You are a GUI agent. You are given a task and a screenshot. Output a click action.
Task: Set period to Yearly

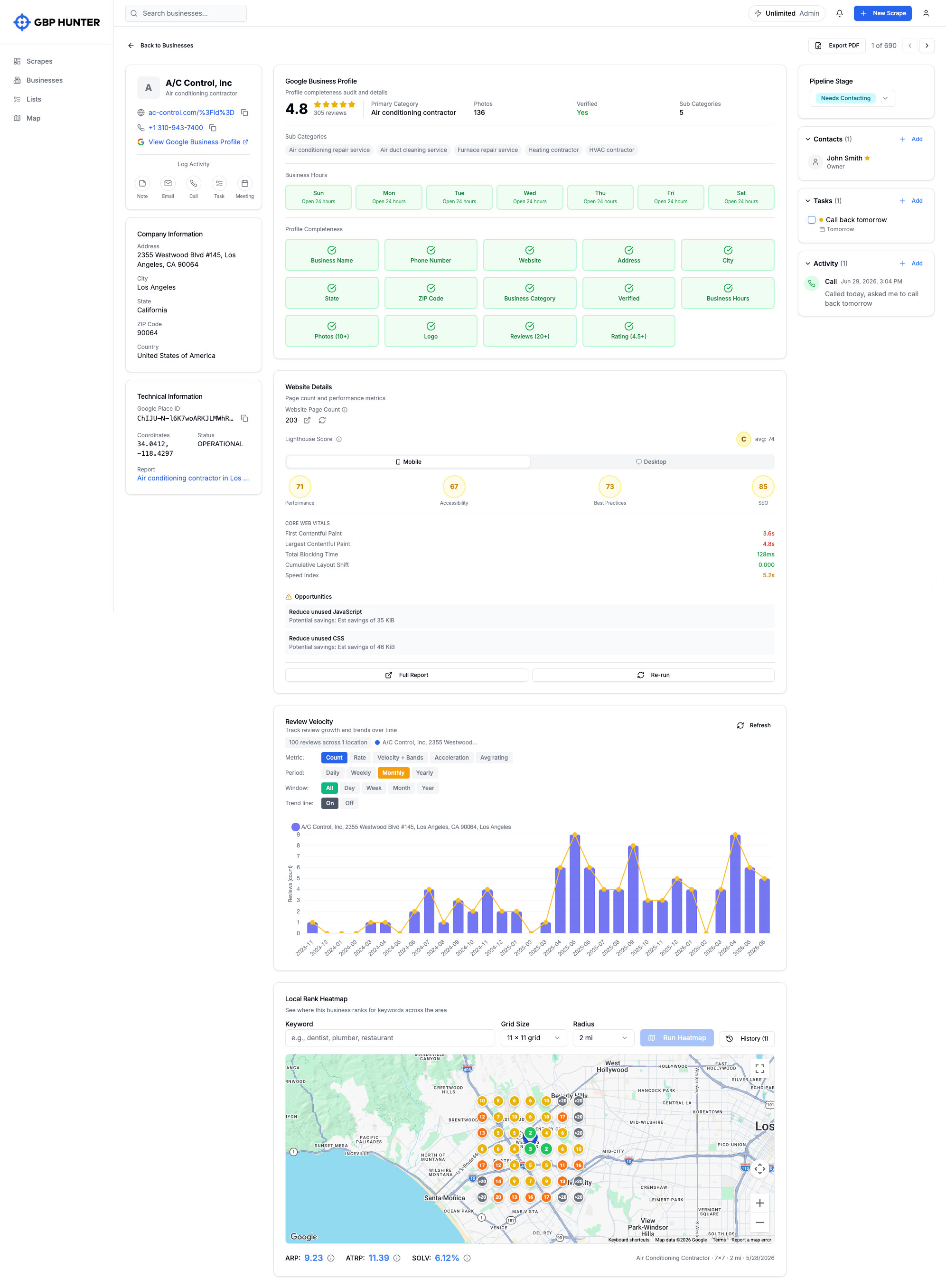424,772
